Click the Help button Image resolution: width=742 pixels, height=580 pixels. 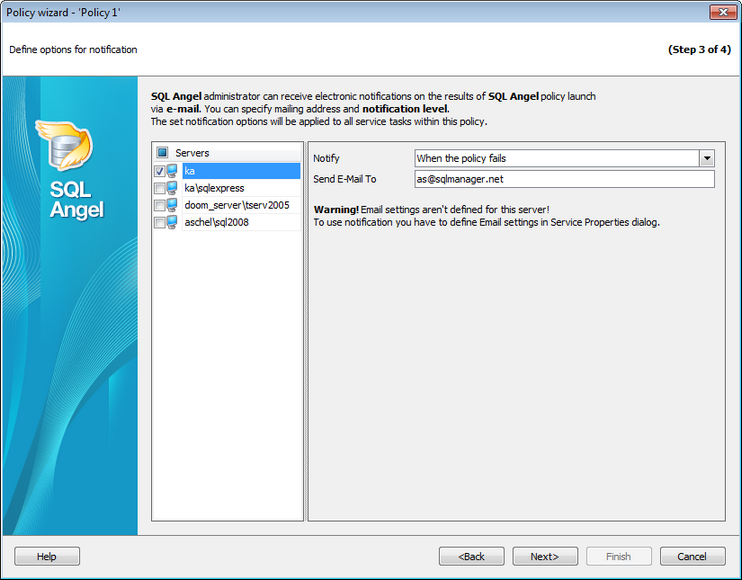coord(47,556)
